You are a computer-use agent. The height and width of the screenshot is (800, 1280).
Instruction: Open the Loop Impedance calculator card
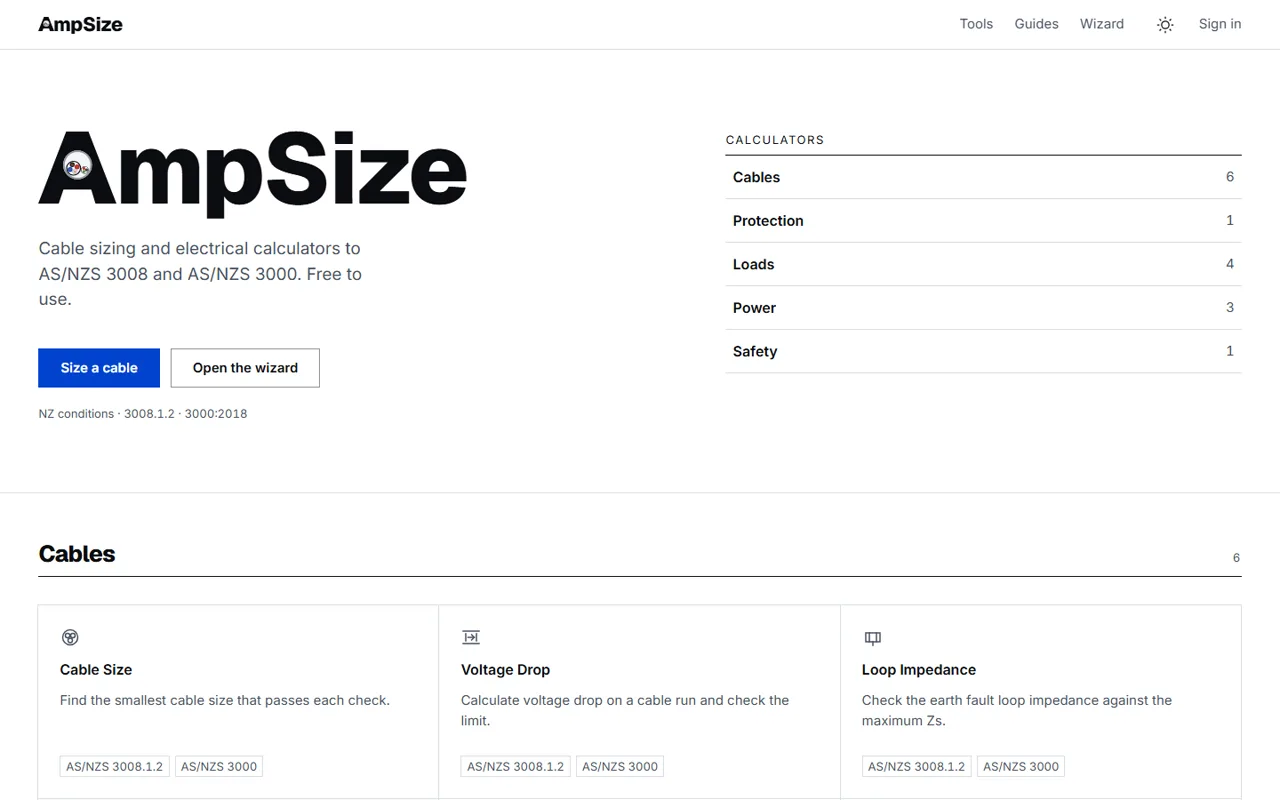[1041, 702]
